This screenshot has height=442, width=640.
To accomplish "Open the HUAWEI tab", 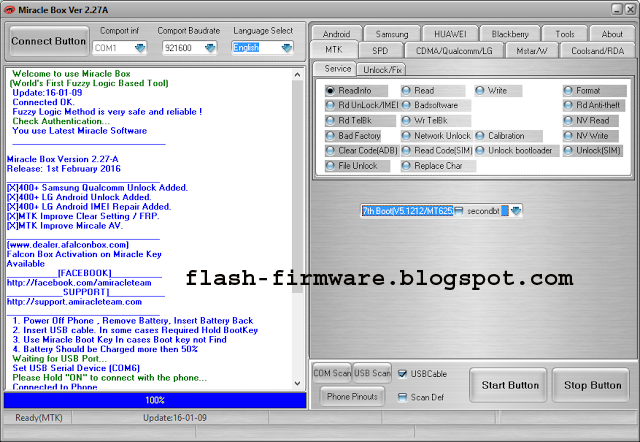I will [x=450, y=34].
